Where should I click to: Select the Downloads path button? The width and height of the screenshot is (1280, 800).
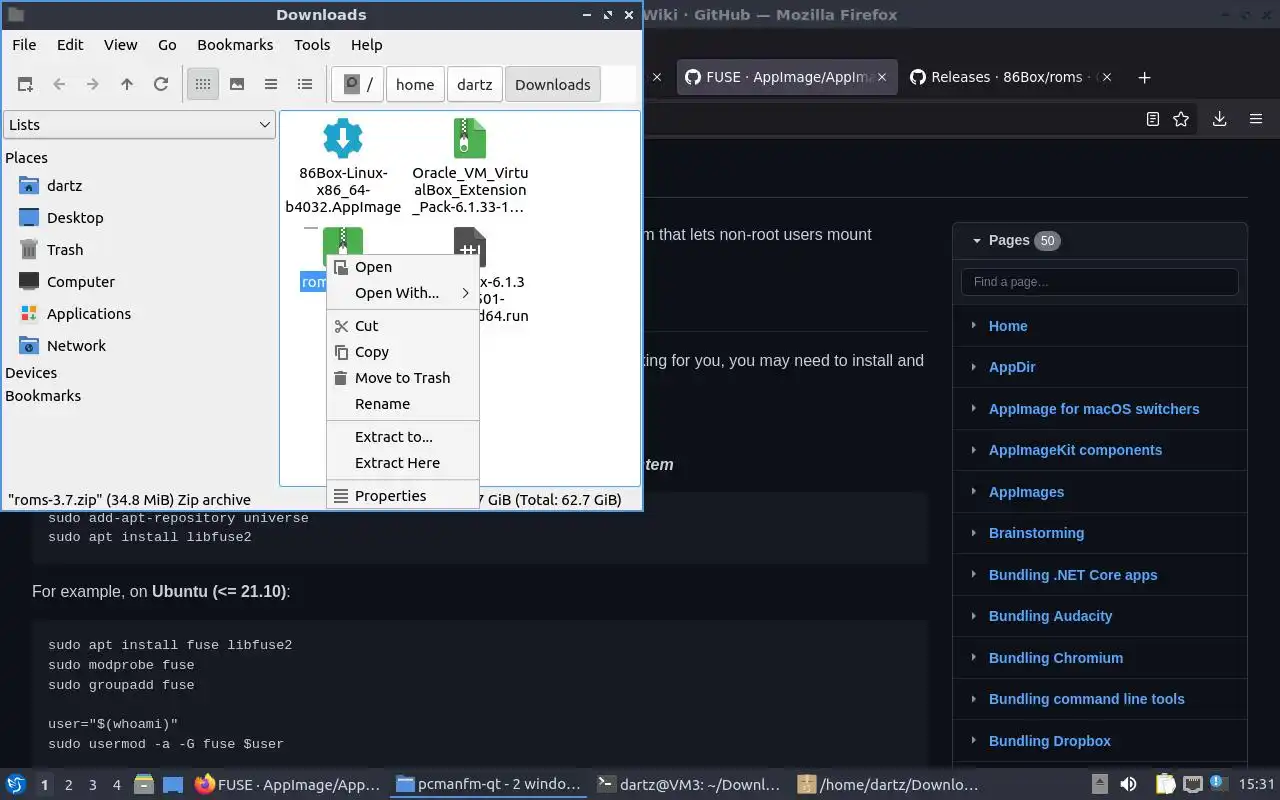click(x=553, y=85)
